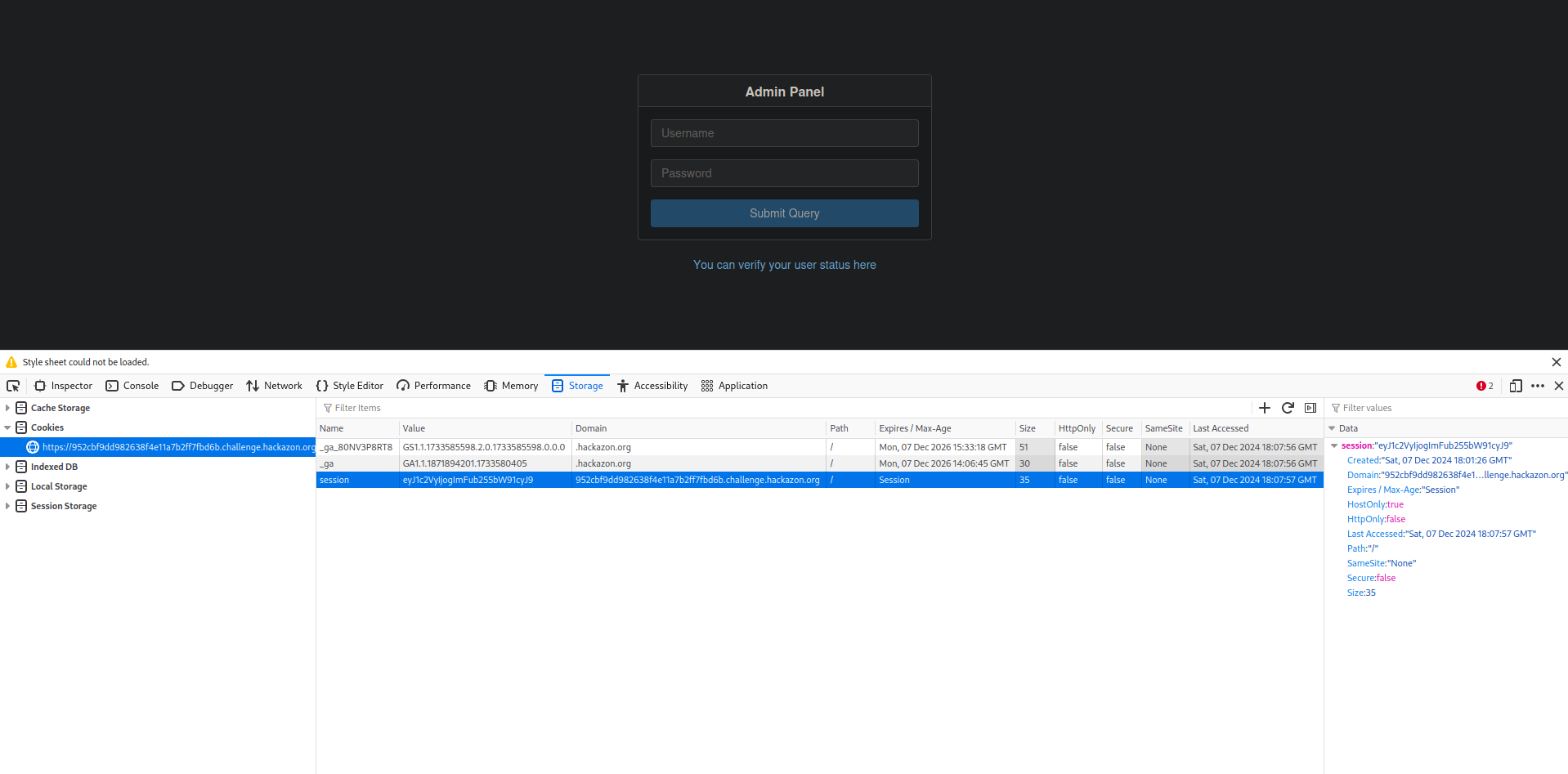Sort cookies by HttpOnly column
The image size is (1568, 774).
1078,428
